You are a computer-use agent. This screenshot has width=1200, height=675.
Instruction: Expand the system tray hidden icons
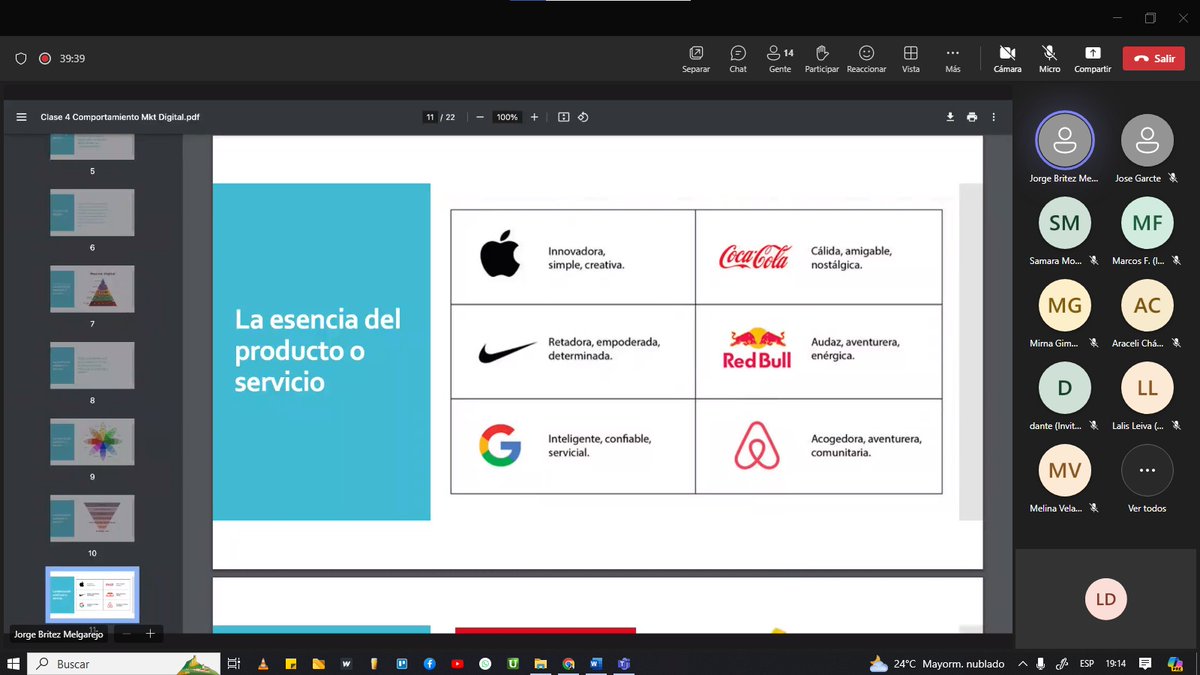click(1022, 664)
